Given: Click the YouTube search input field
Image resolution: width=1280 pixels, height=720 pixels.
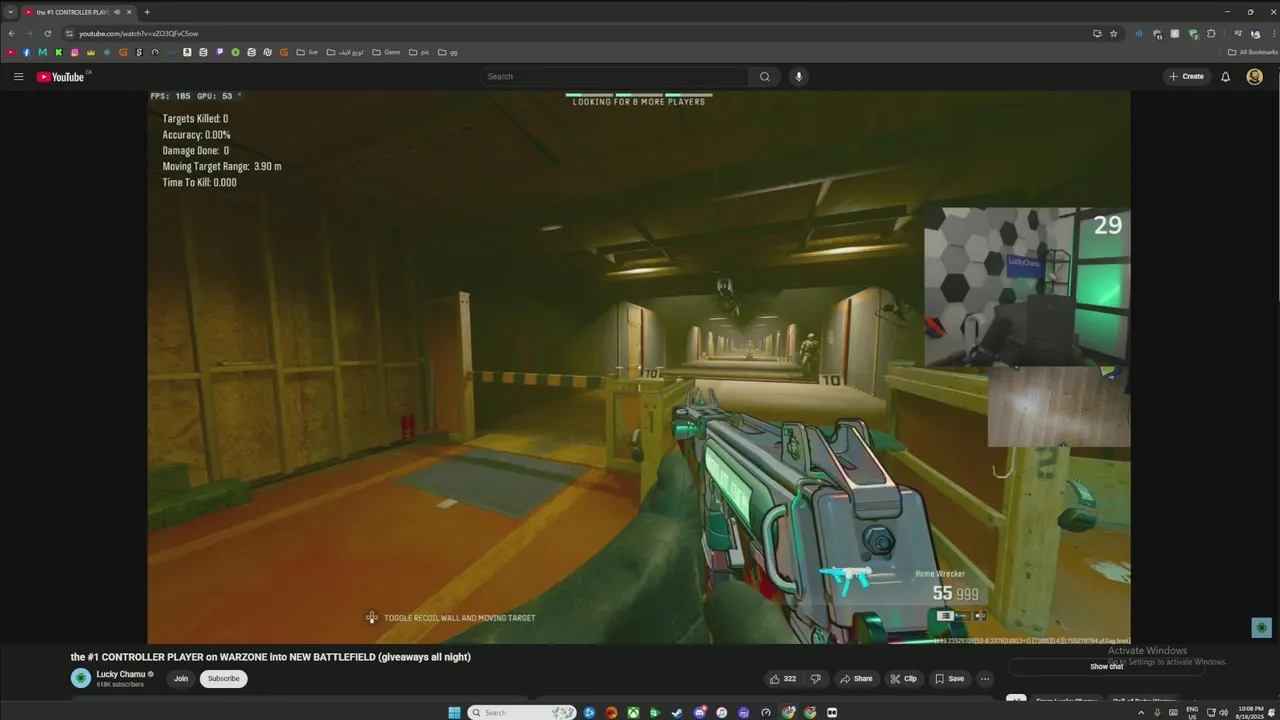Looking at the screenshot, I should (614, 76).
